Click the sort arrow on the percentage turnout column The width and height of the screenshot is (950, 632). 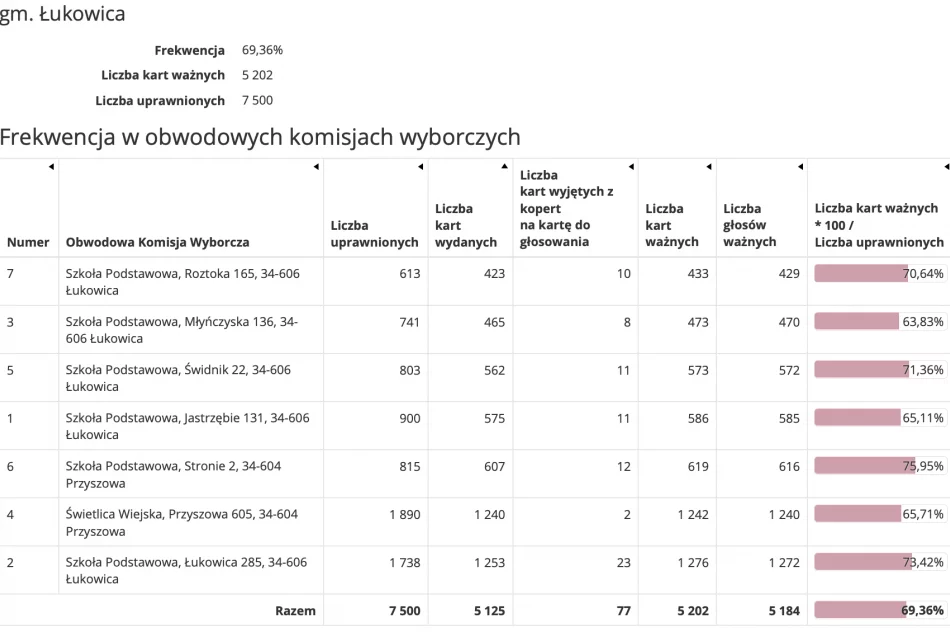(x=944, y=167)
